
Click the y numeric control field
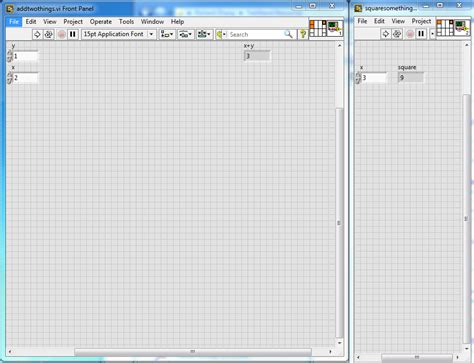coord(25,56)
